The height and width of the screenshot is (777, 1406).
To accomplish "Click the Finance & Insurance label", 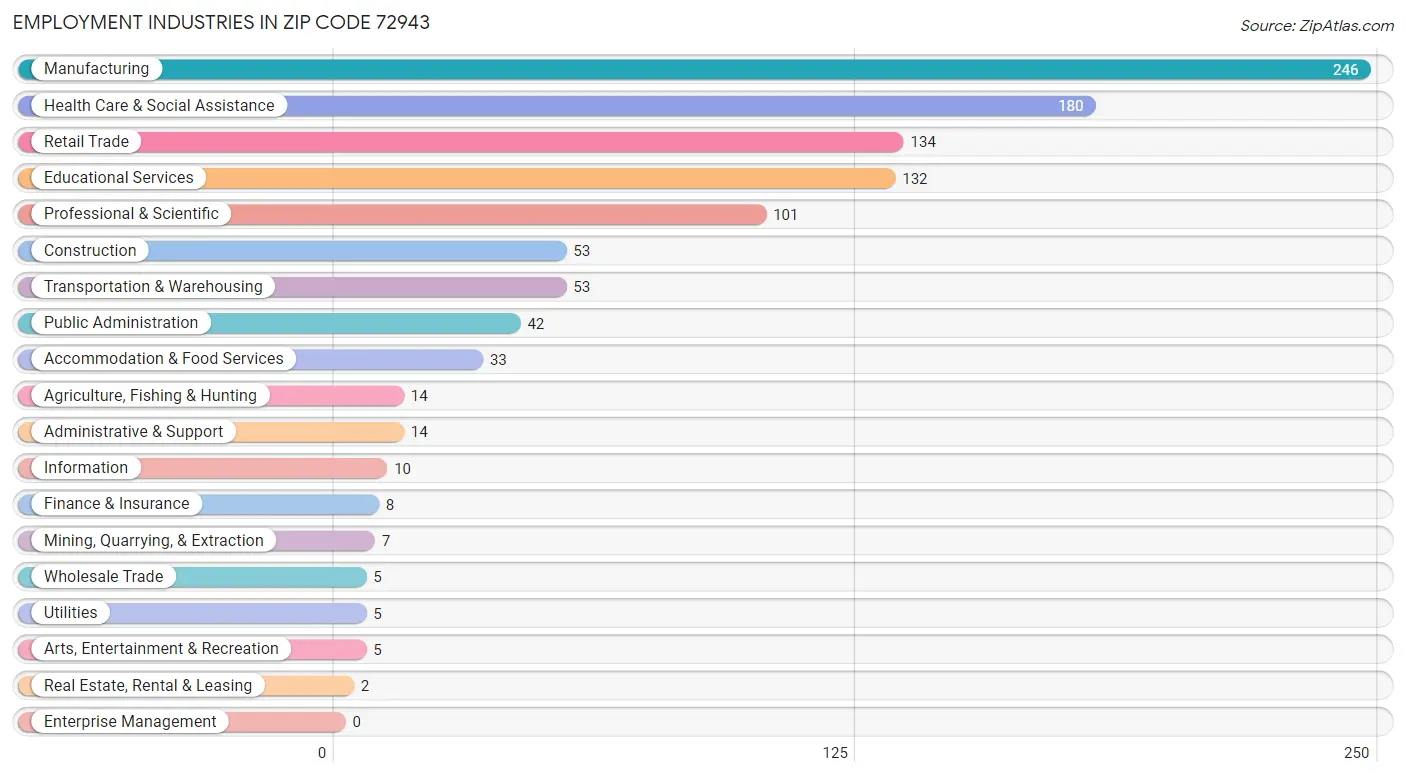I will coord(117,503).
